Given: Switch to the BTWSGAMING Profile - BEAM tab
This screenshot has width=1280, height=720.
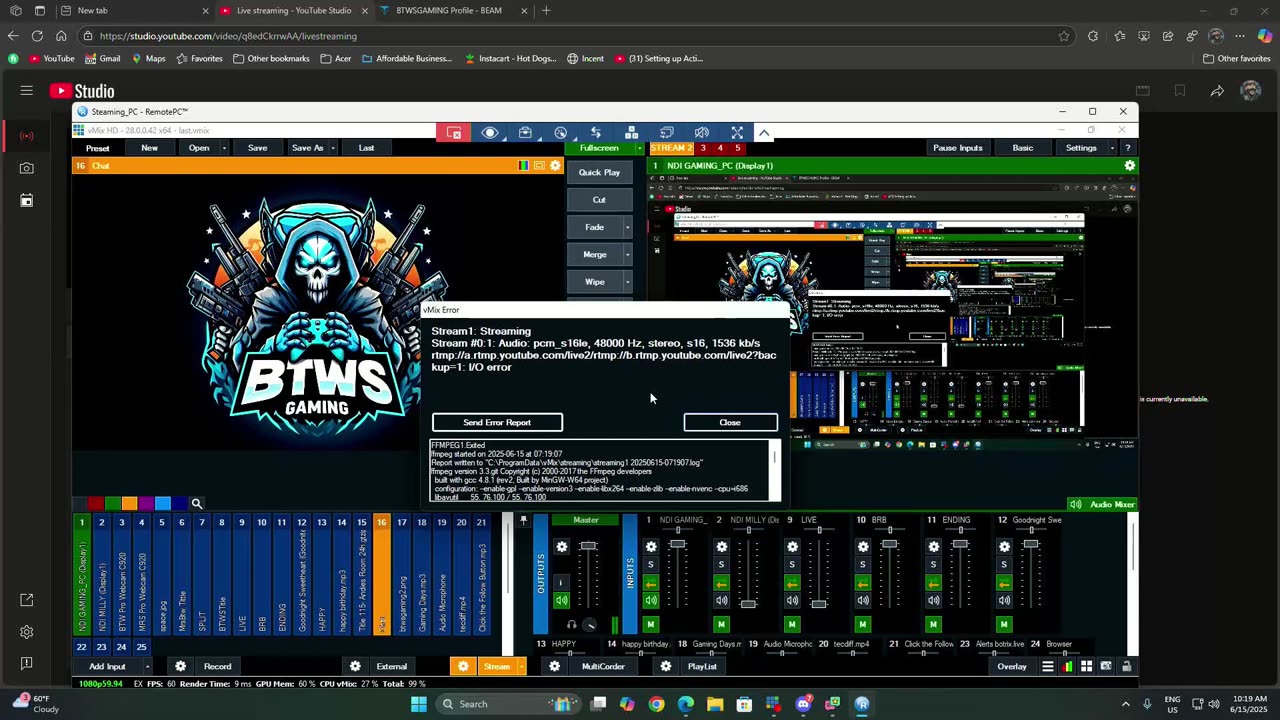Looking at the screenshot, I should [453, 11].
